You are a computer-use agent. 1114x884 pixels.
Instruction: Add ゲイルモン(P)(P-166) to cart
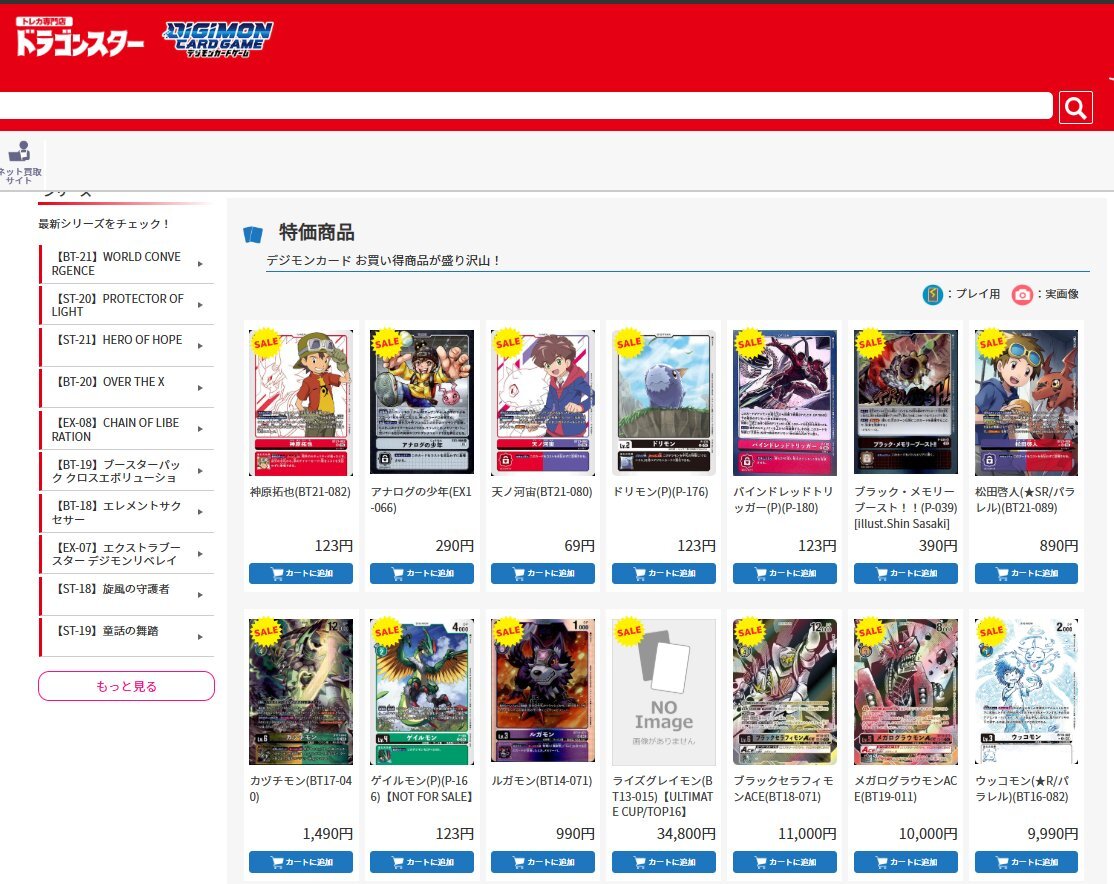[x=422, y=862]
